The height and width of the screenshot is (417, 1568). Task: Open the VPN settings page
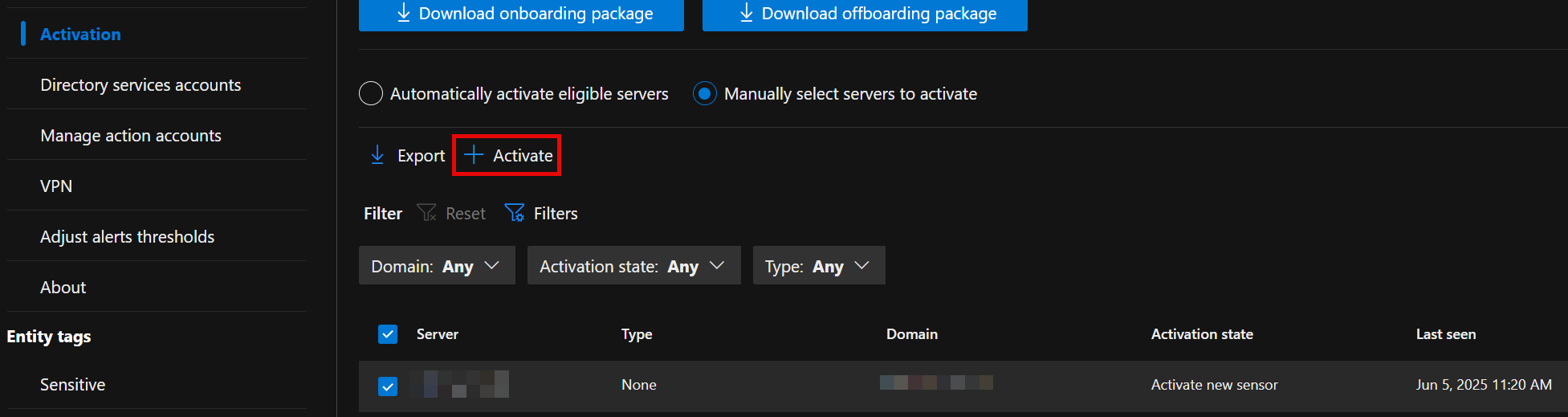[56, 186]
